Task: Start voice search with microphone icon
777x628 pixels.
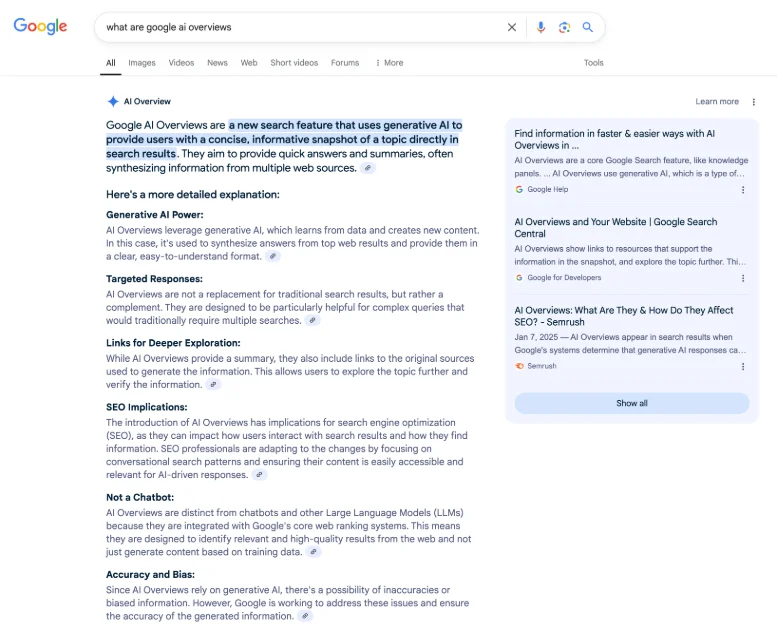Action: 541,27
